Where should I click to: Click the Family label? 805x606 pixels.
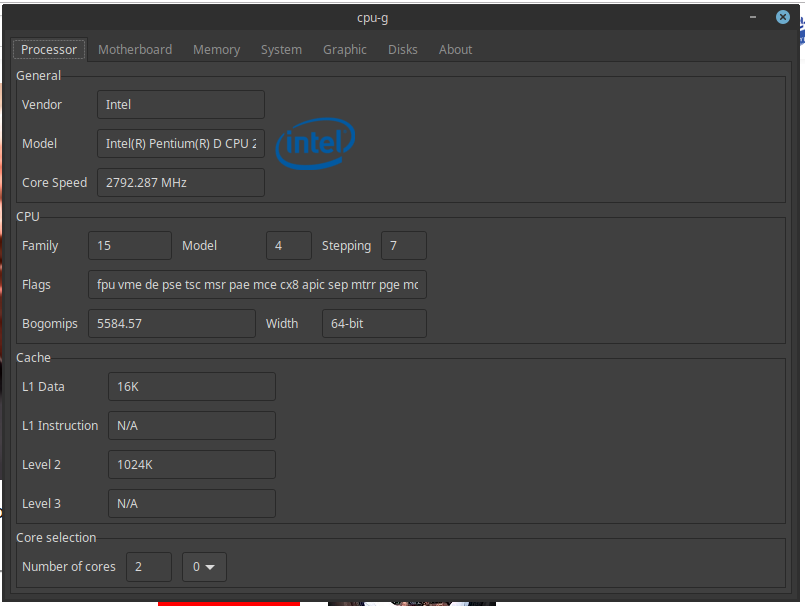coord(40,246)
